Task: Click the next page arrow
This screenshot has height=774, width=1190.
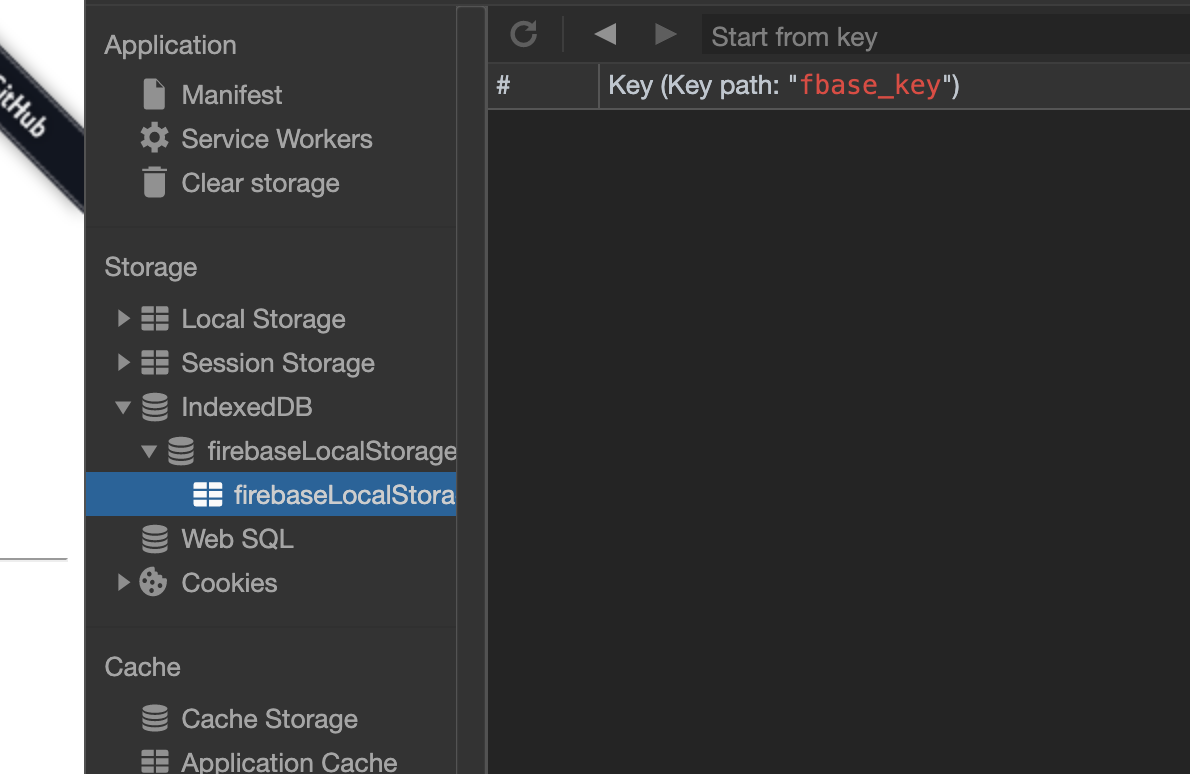Action: (x=665, y=33)
